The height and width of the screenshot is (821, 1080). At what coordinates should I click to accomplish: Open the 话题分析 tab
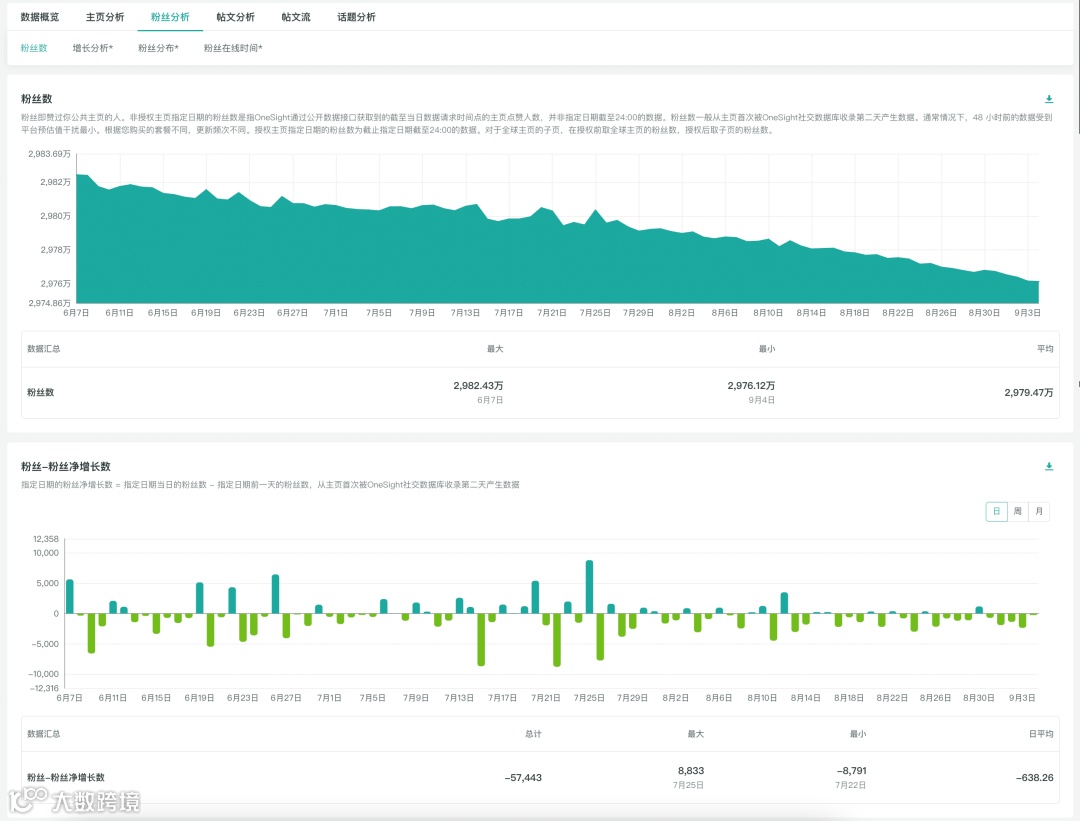356,17
